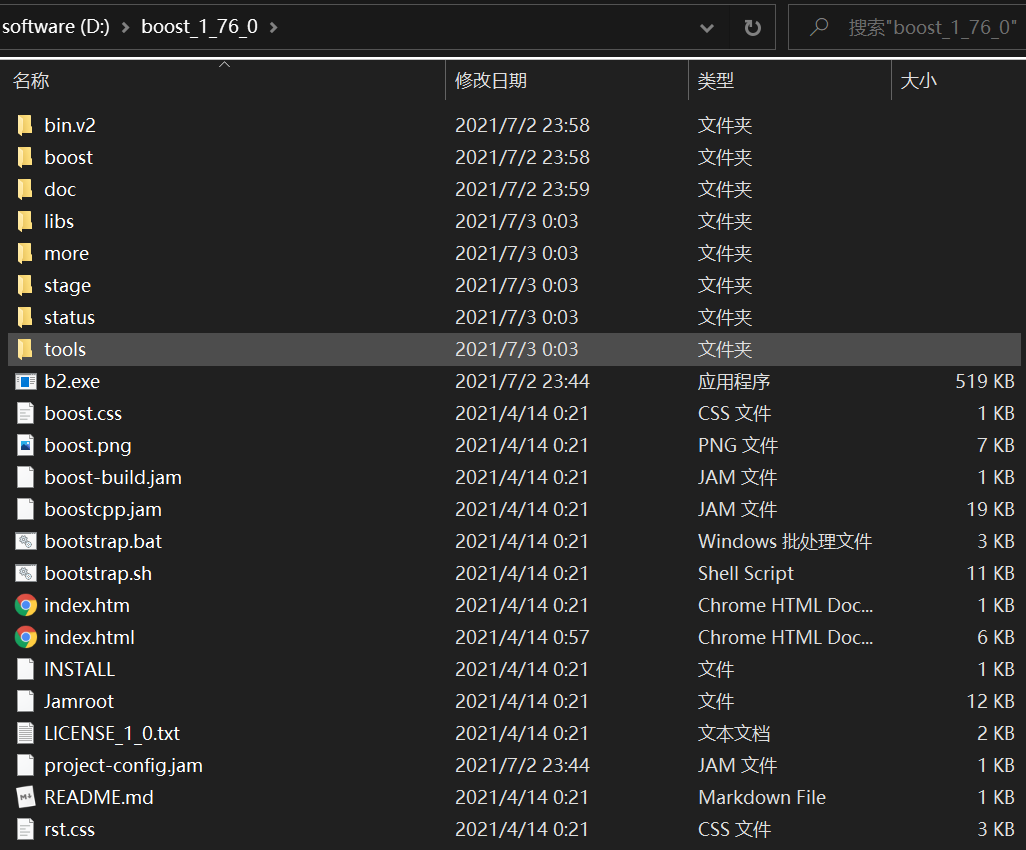
Task: Select the file name bootstrap.sh
Action: pos(97,574)
